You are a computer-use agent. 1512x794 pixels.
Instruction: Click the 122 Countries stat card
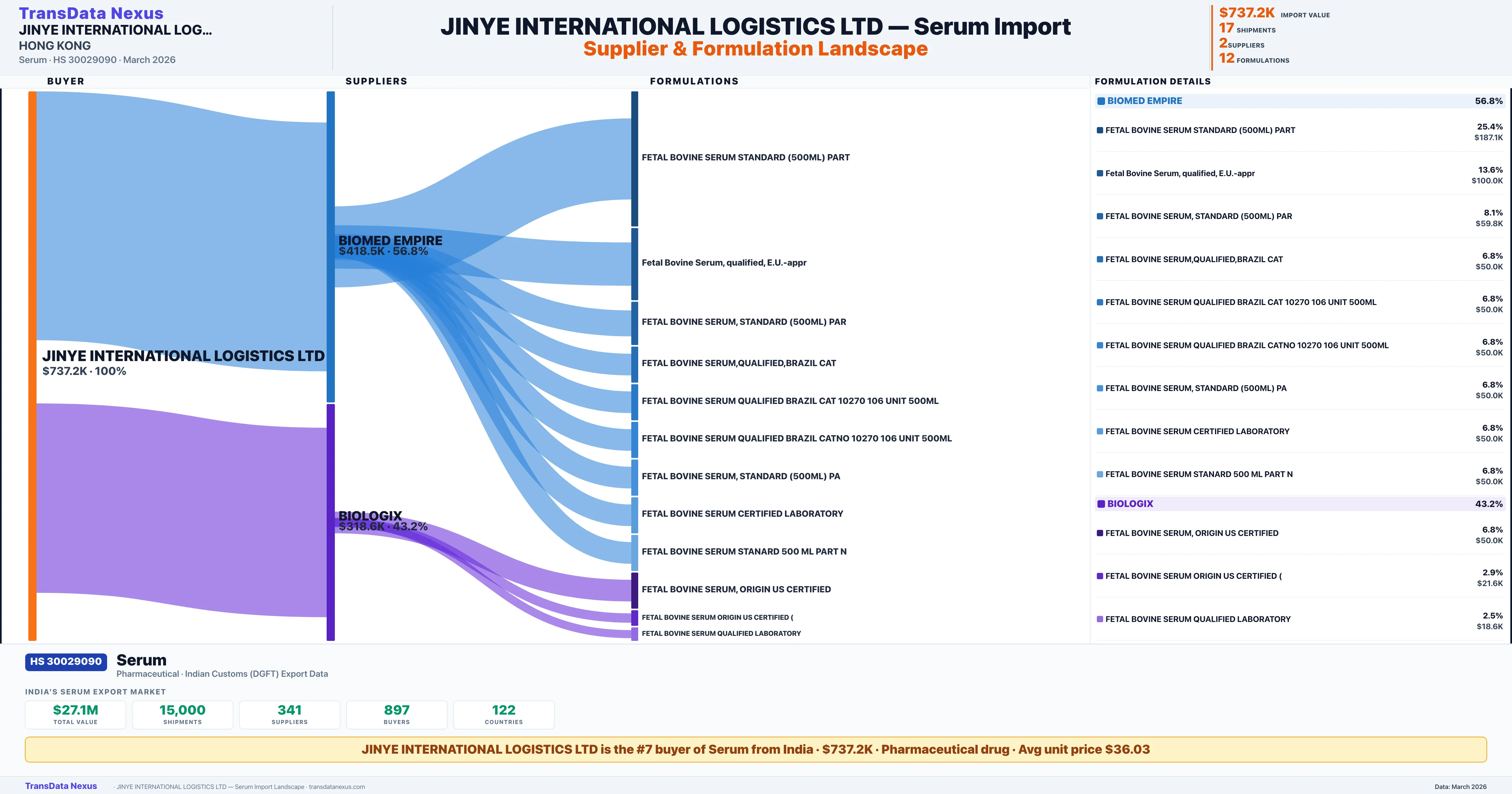coord(504,714)
